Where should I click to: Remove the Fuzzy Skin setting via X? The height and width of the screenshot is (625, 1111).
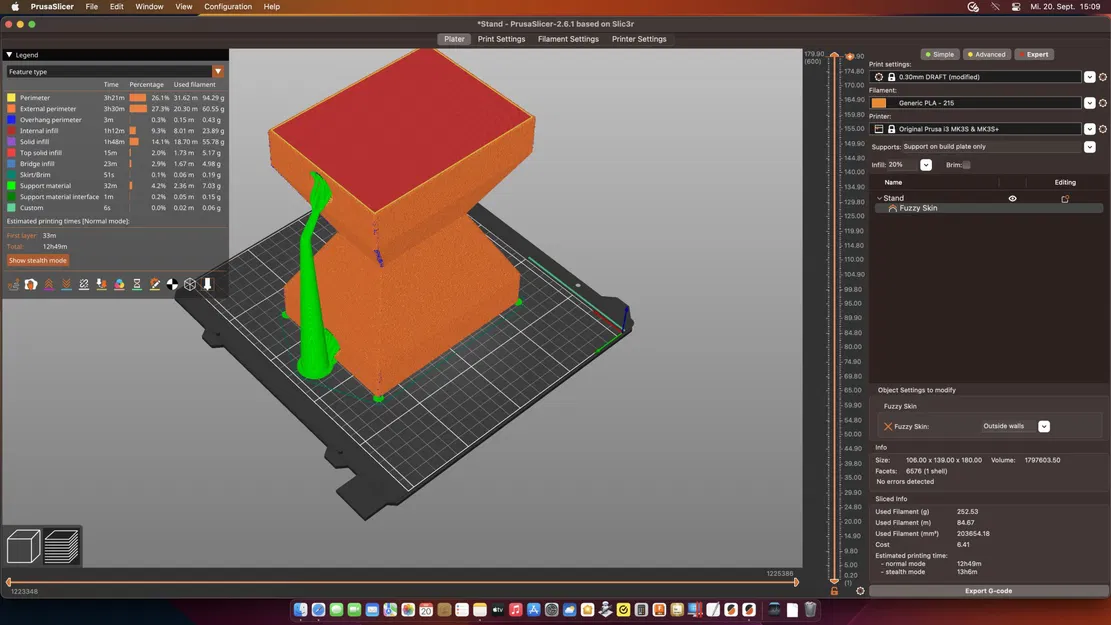coord(887,427)
